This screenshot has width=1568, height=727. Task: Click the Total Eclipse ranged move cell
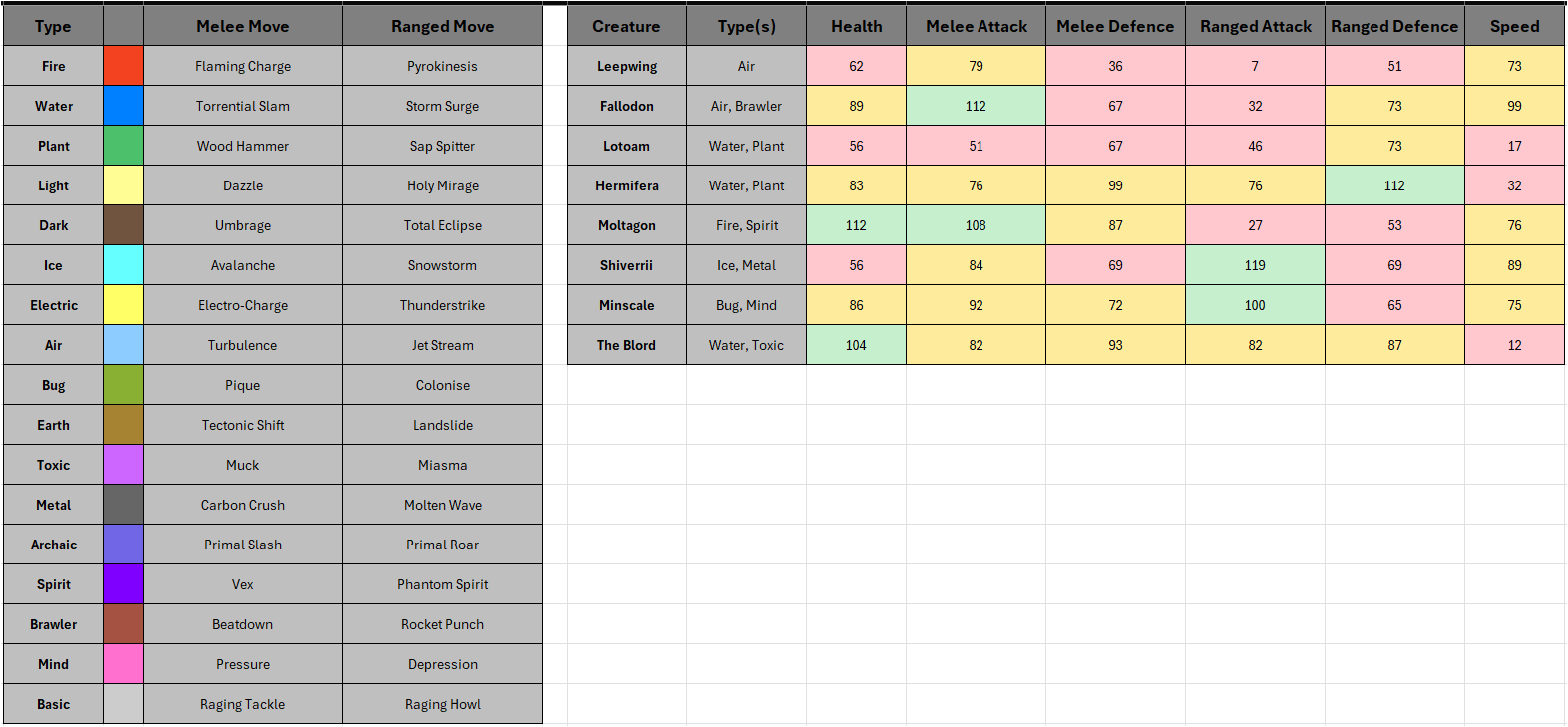442,225
